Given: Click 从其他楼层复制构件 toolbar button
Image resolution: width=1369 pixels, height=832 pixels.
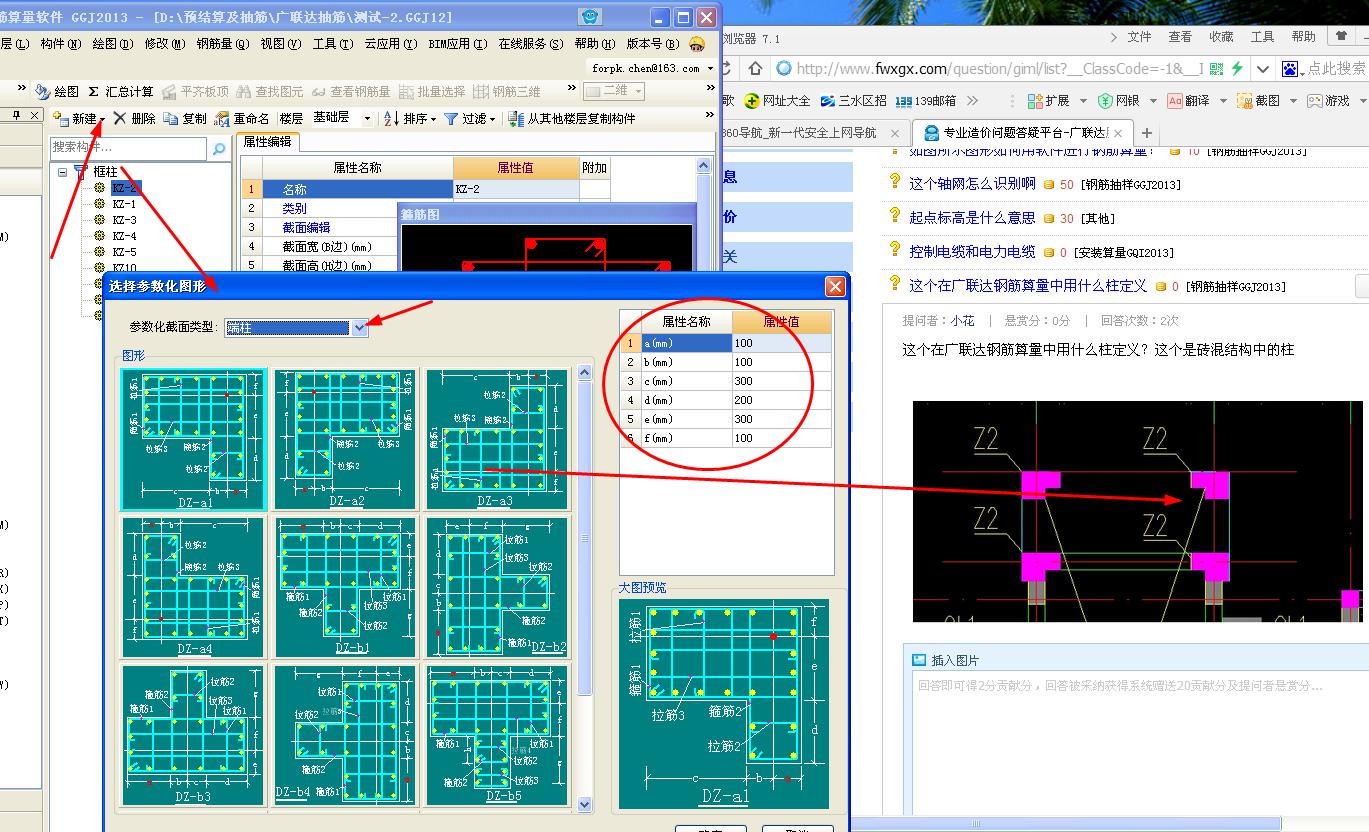Looking at the screenshot, I should click(x=571, y=118).
